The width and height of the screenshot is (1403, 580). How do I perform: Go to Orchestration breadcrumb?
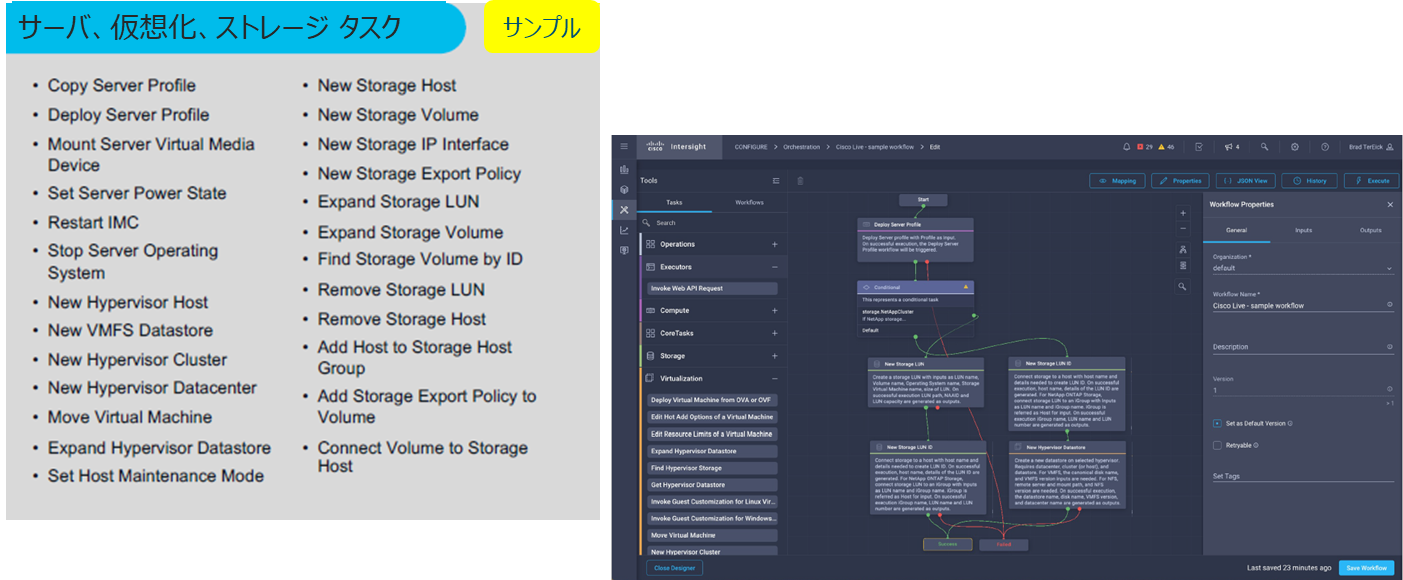[801, 147]
